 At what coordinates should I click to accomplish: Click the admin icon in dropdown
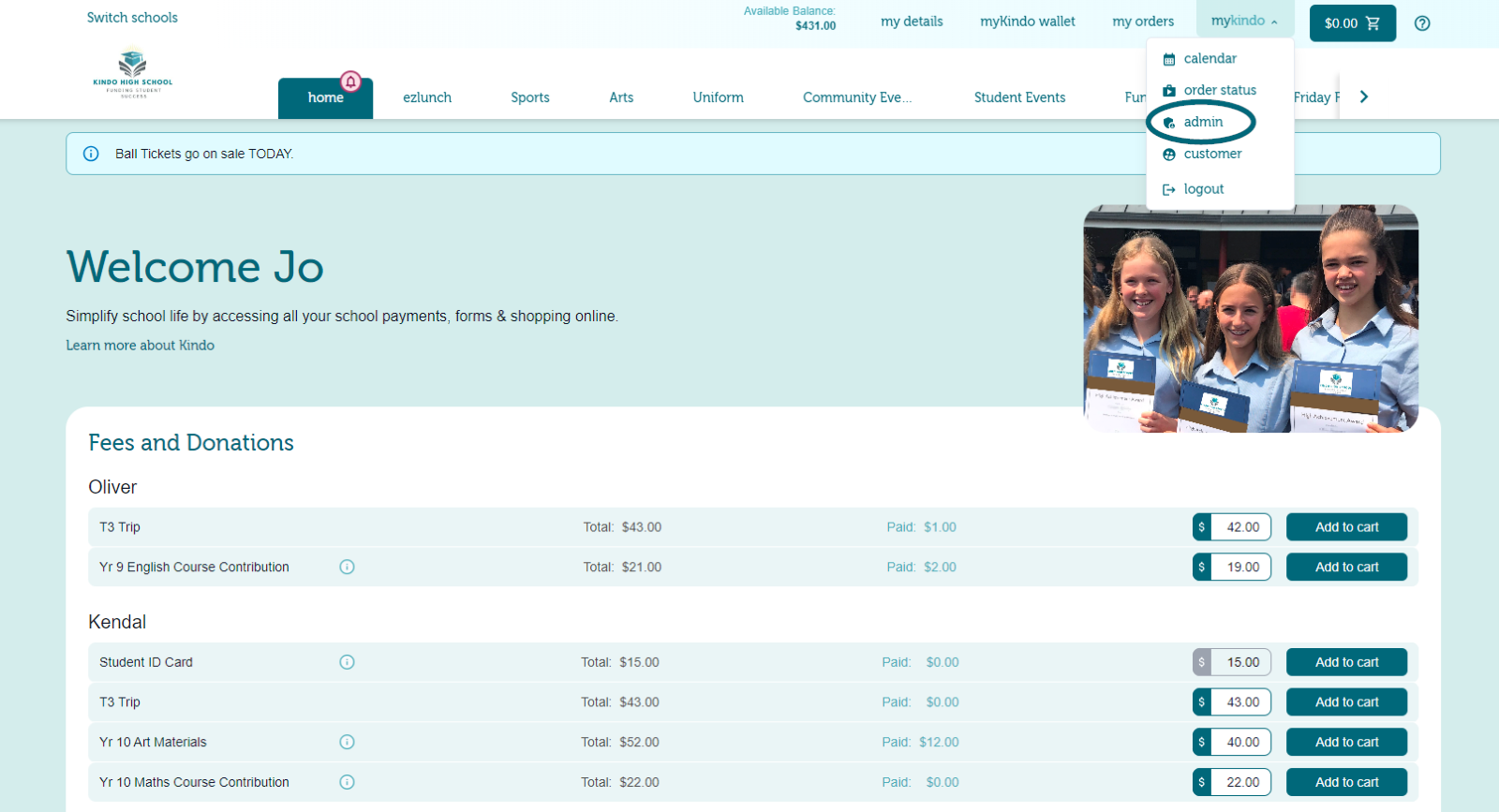[1169, 123]
